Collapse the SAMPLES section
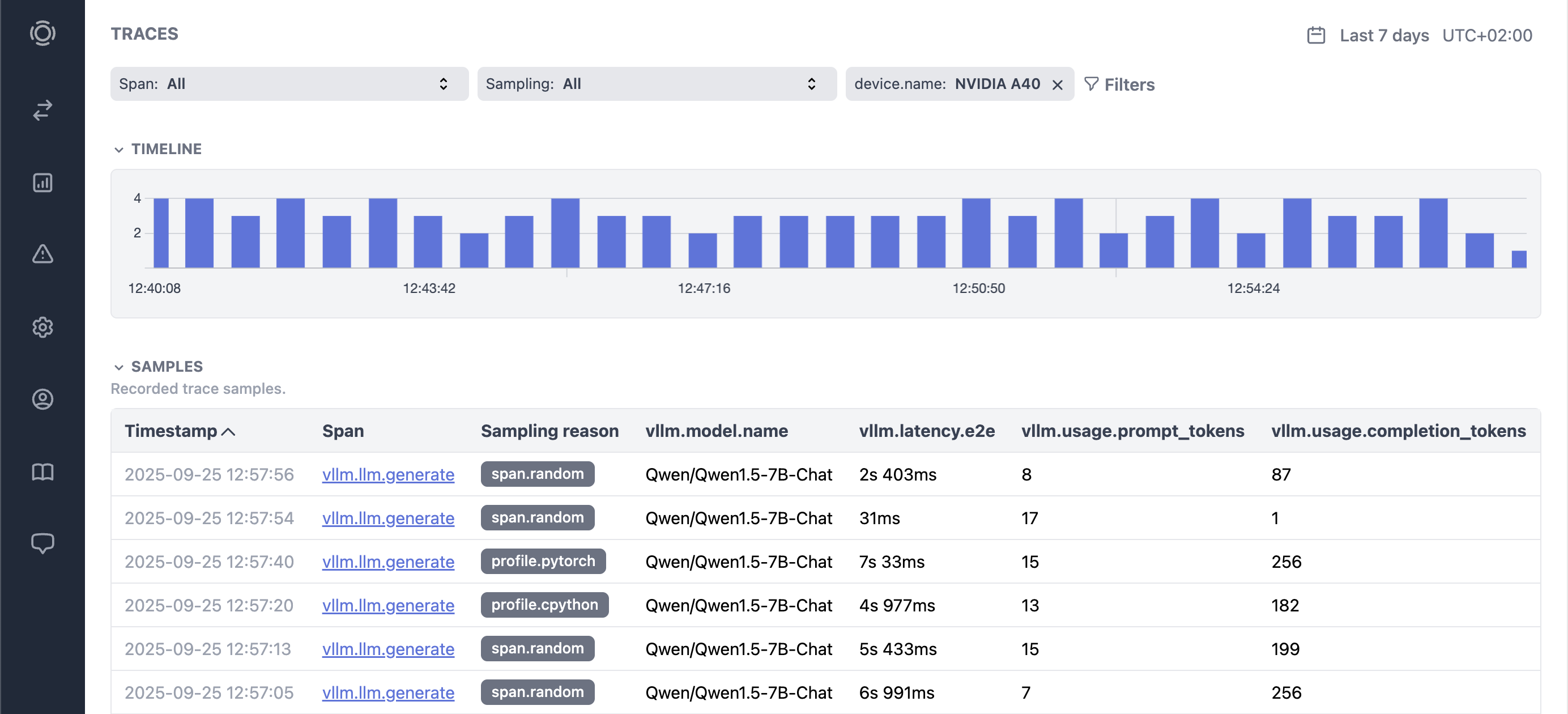The height and width of the screenshot is (714, 1568). (x=119, y=367)
